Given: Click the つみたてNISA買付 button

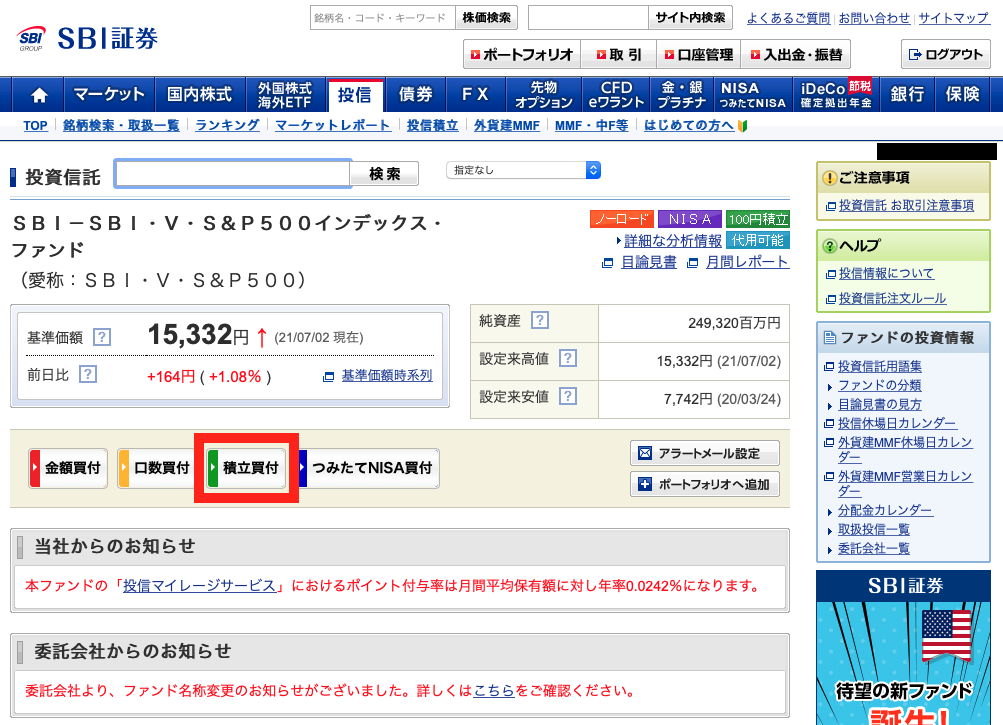Looking at the screenshot, I should (x=368, y=468).
